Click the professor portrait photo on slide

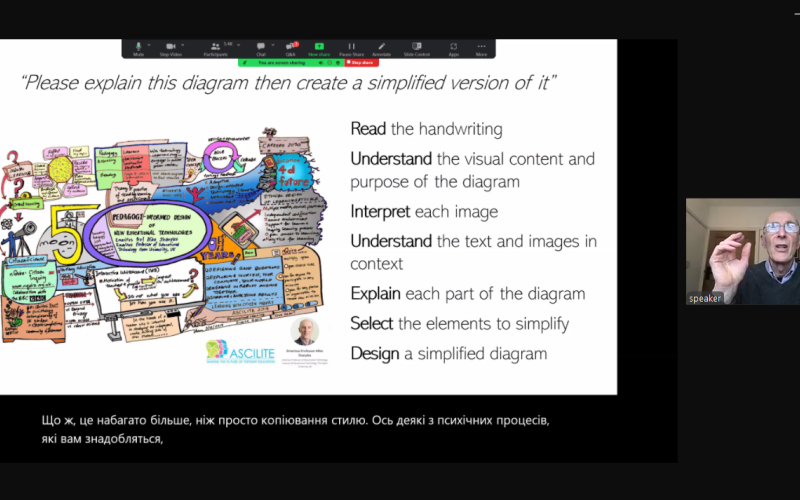click(305, 332)
